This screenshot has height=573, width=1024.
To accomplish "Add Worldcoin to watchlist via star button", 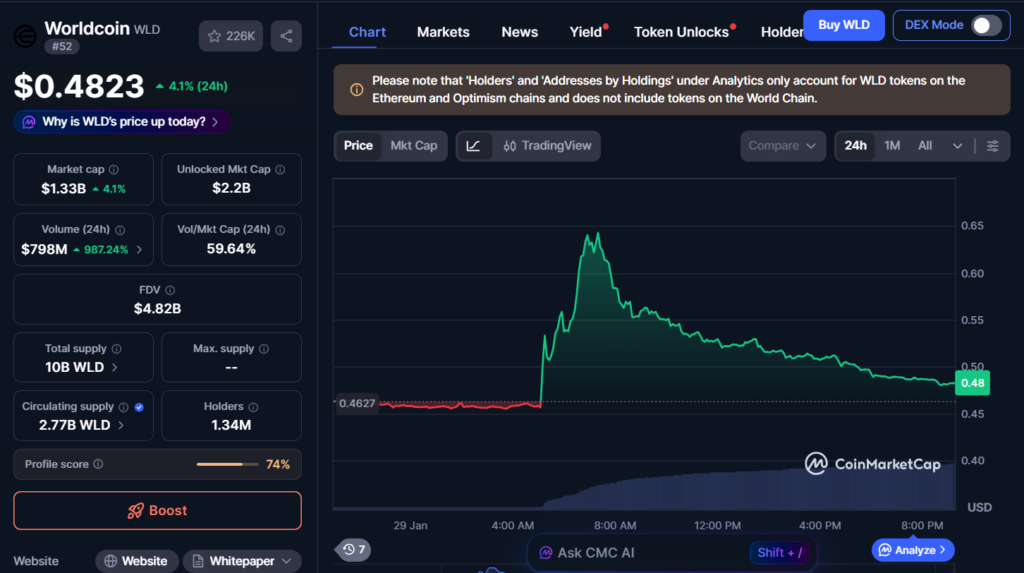I will pyautogui.click(x=231, y=37).
